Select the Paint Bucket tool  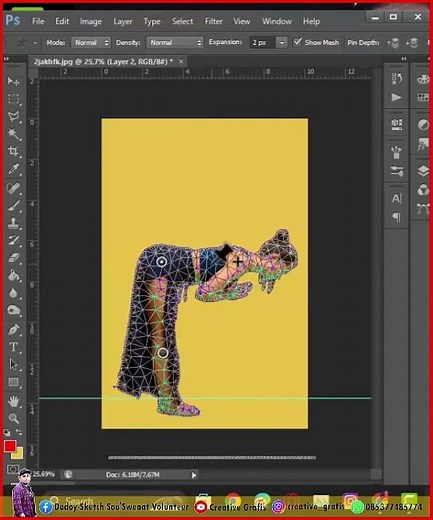[13, 275]
